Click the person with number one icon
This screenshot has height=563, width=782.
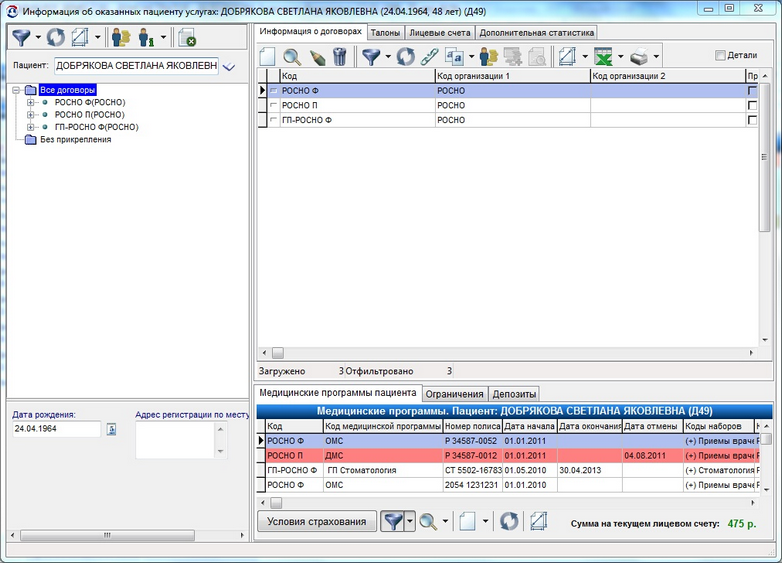pos(146,37)
